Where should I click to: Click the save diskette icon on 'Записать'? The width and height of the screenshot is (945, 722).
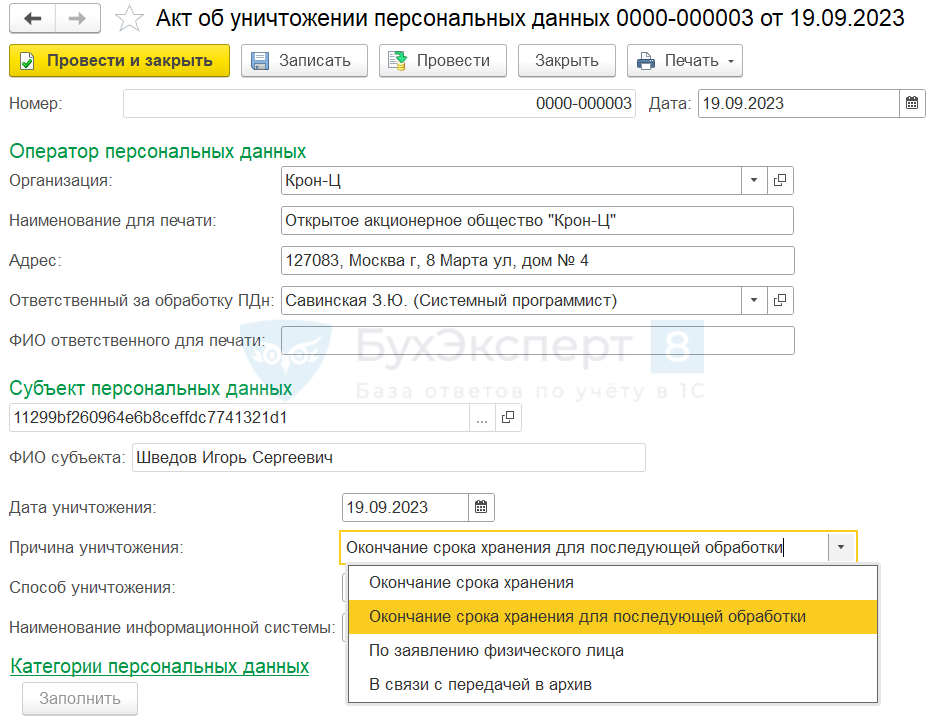coord(260,61)
